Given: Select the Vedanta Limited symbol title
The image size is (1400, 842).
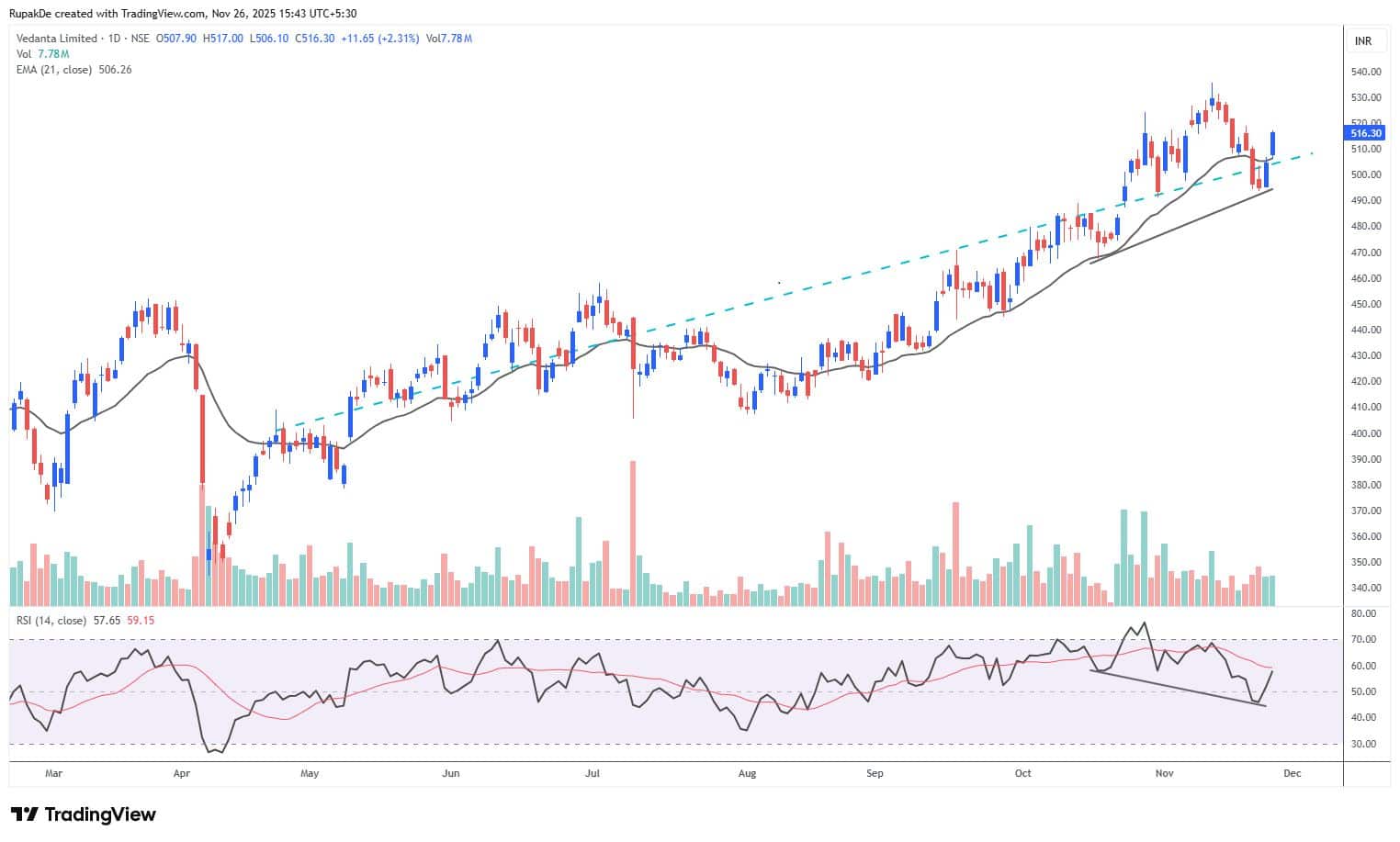Looking at the screenshot, I should (x=57, y=39).
